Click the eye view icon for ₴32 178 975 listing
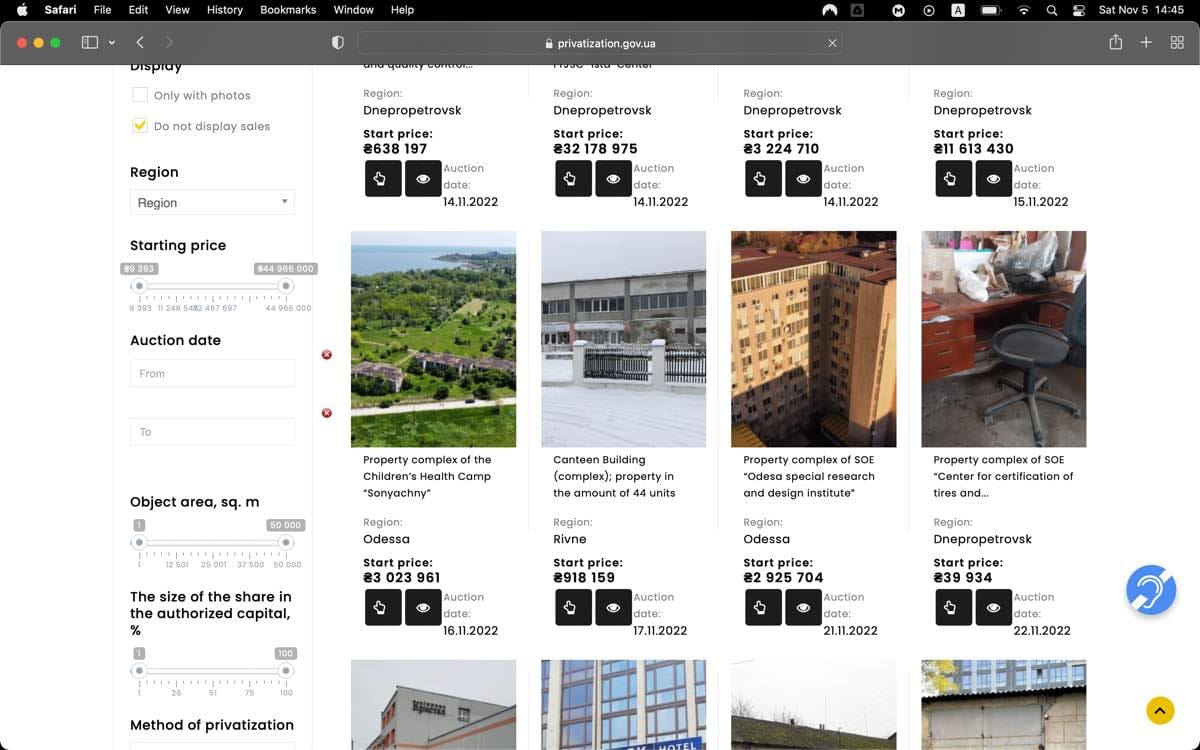 613,178
